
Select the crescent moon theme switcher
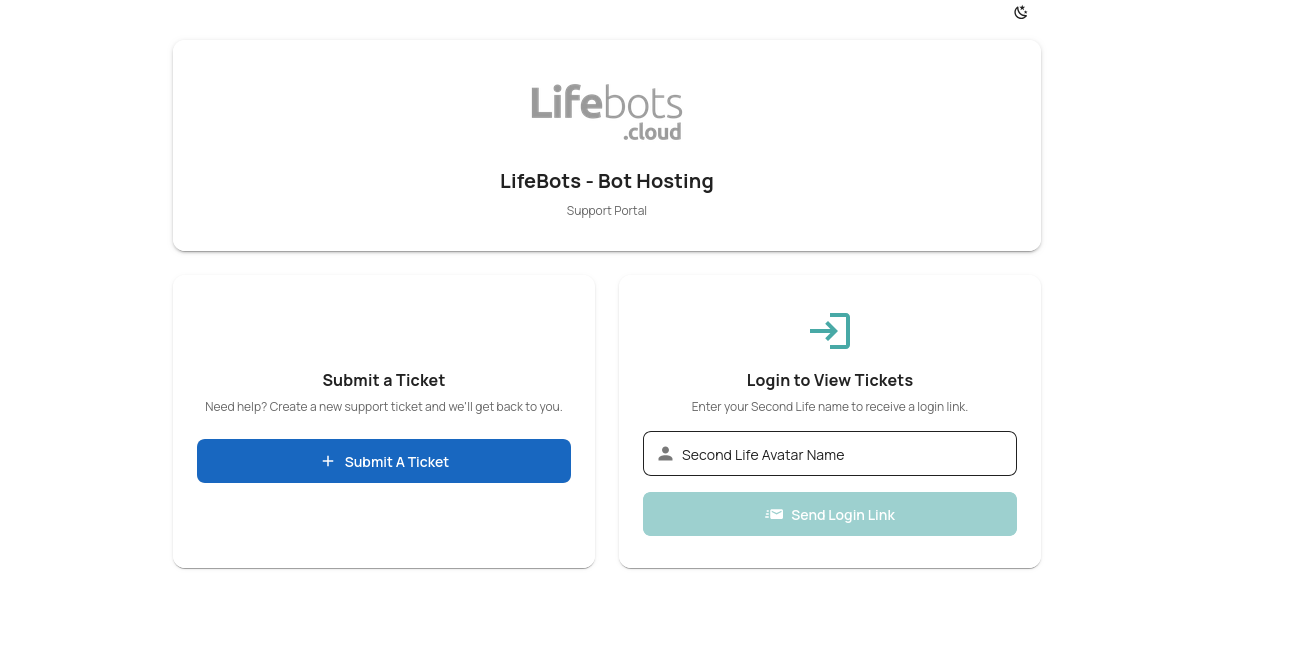click(1020, 12)
